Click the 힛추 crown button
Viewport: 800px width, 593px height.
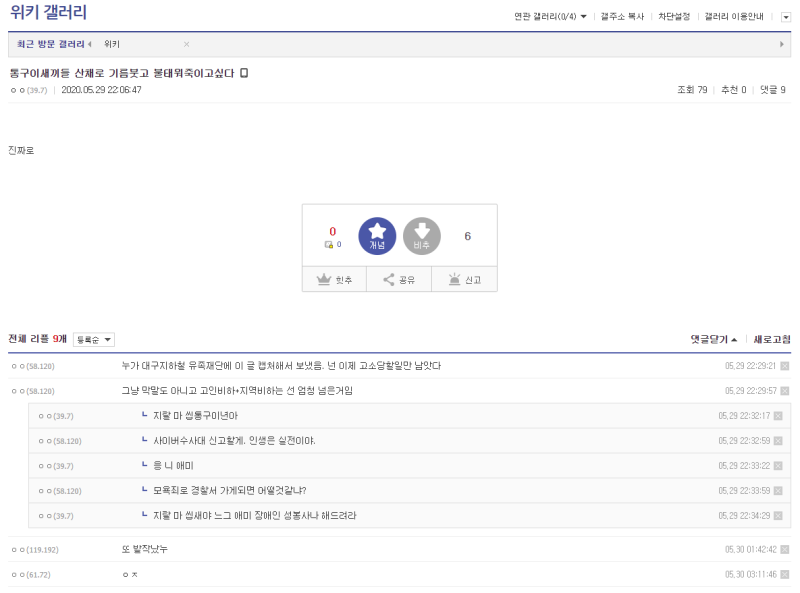point(334,279)
